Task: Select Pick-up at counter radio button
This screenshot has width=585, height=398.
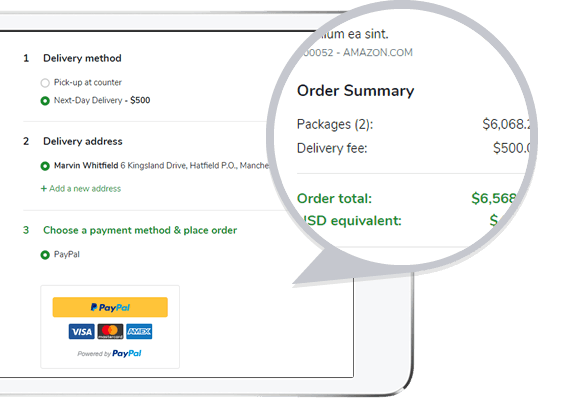Action: pyautogui.click(x=45, y=83)
